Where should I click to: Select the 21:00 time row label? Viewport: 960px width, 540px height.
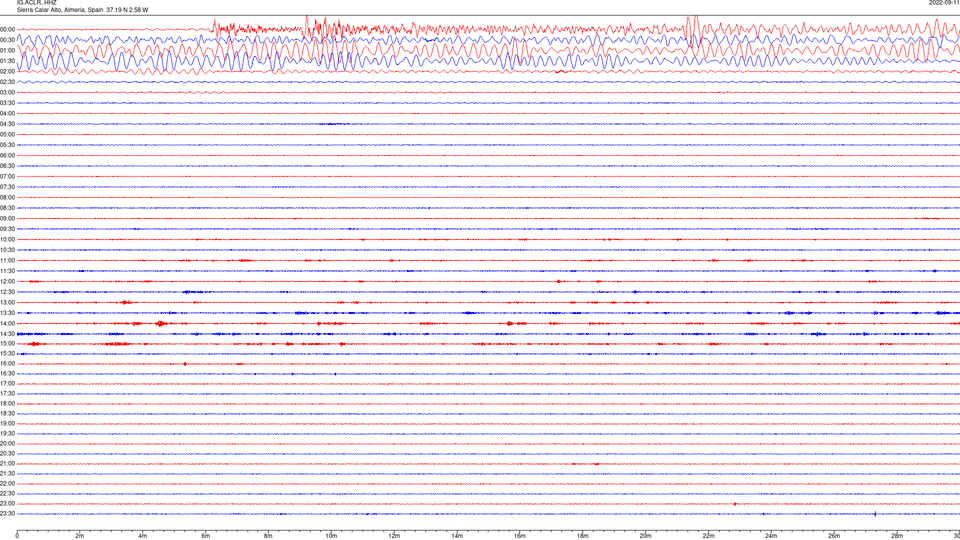tap(7, 463)
